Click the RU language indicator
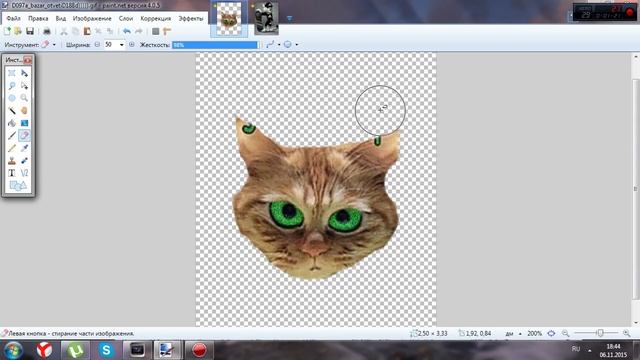Image resolution: width=640 pixels, height=360 pixels. point(576,349)
